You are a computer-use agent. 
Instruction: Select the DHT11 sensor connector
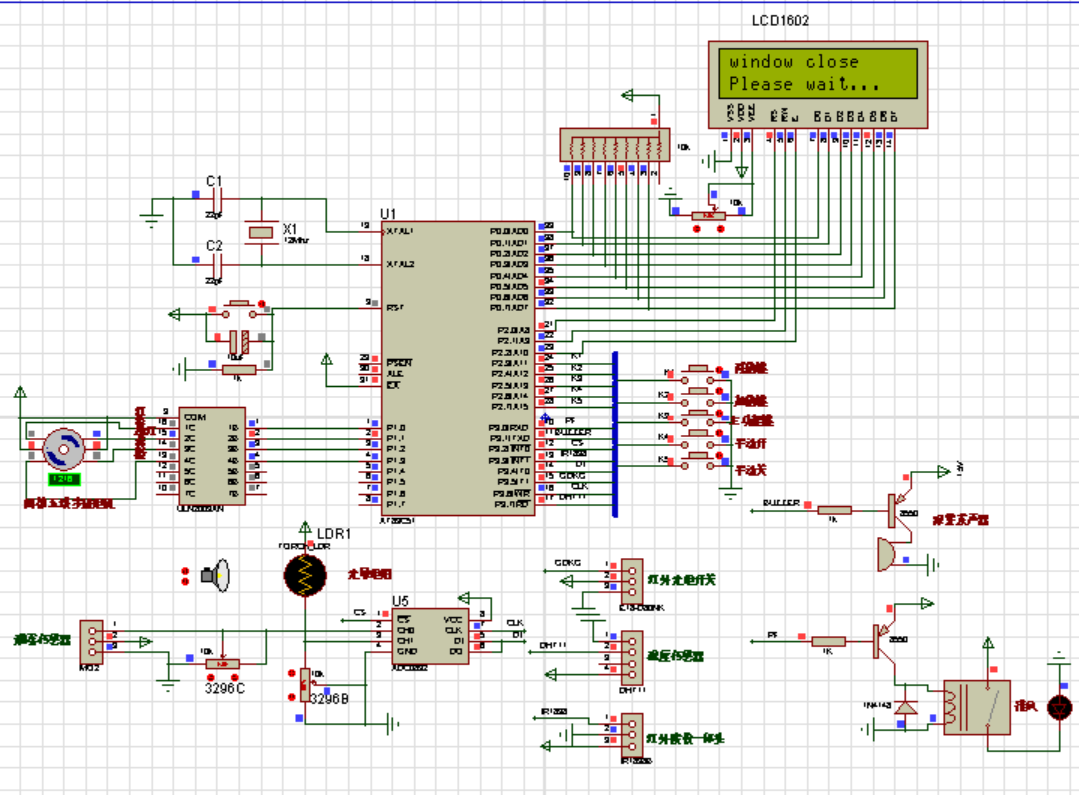632,658
